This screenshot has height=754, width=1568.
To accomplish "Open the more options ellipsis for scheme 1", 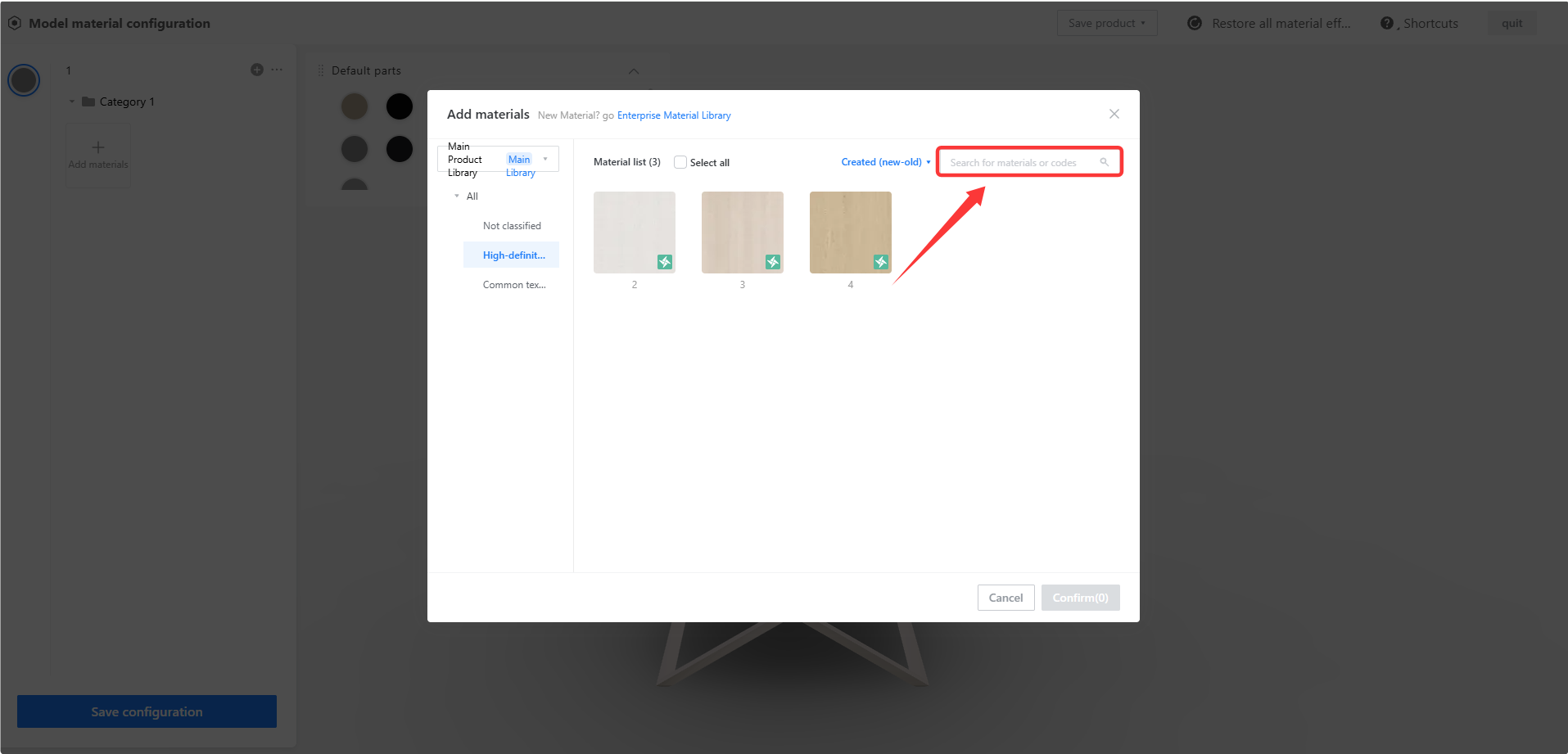I will [x=278, y=70].
